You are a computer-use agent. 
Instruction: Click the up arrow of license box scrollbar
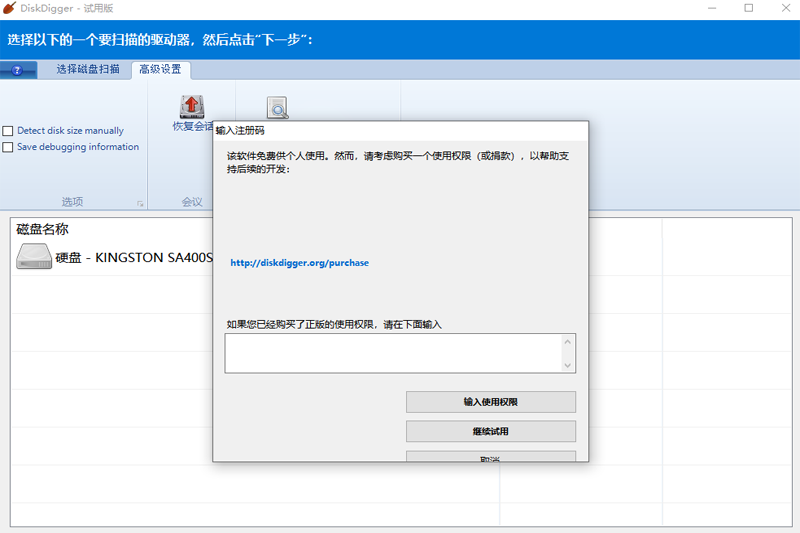567,342
